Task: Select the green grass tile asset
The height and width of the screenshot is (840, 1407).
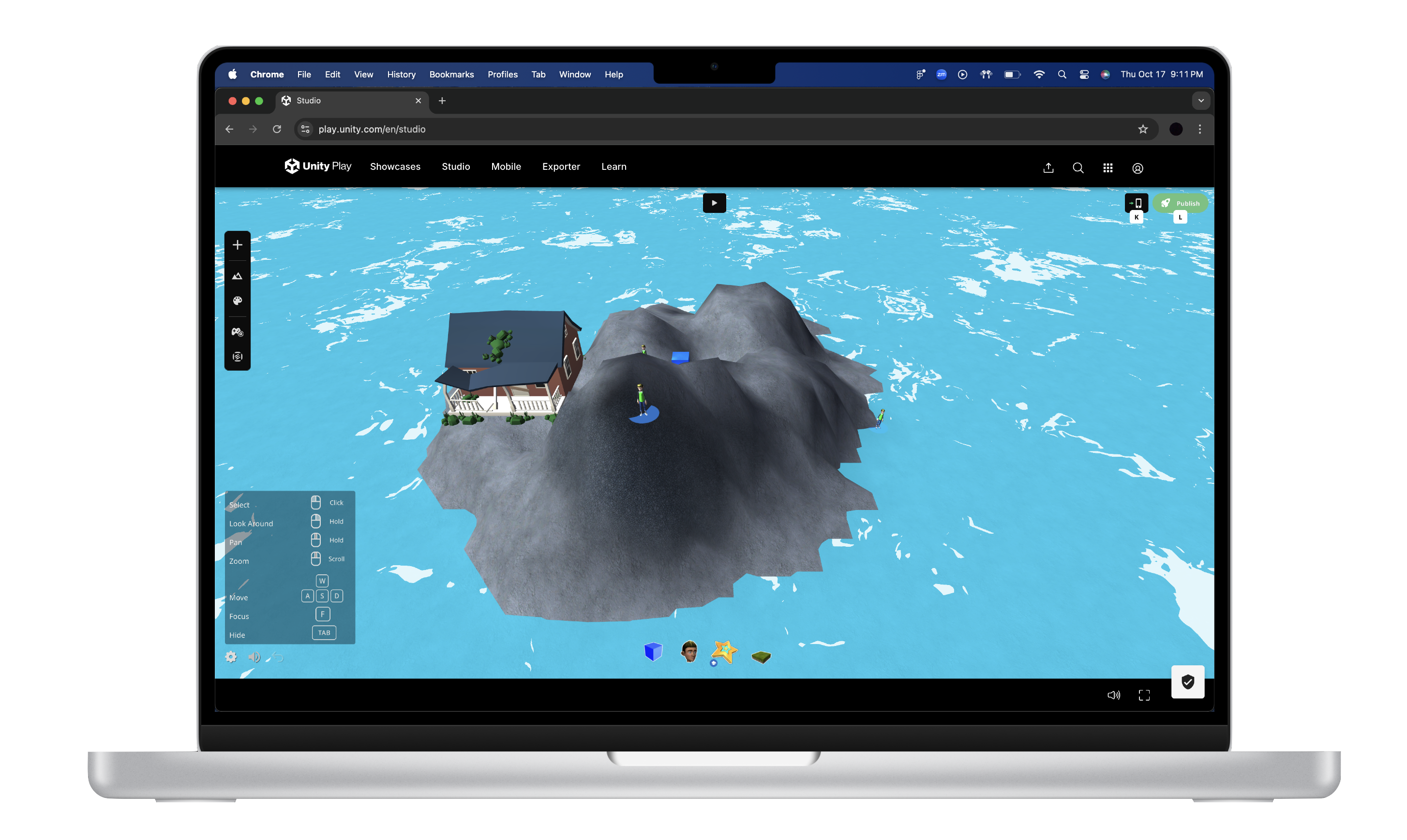Action: click(761, 657)
